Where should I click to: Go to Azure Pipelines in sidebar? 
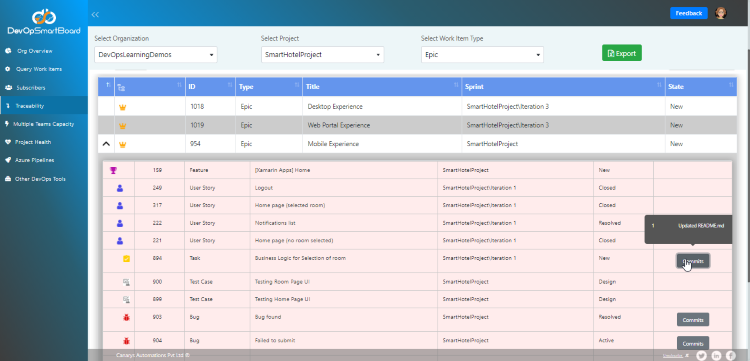pyautogui.click(x=34, y=160)
